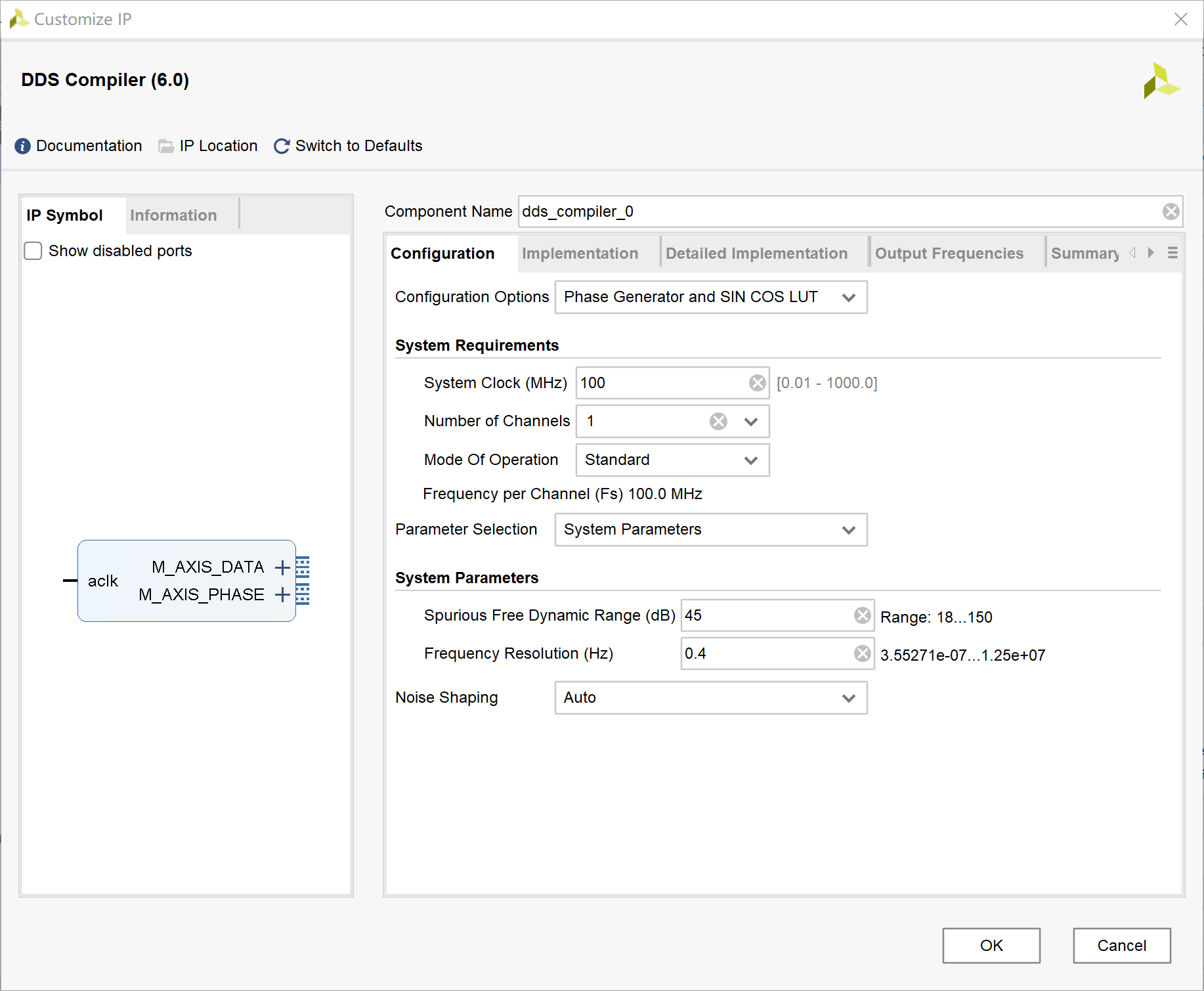Click the OK button
Image resolution: width=1204 pixels, height=991 pixels.
coord(991,946)
